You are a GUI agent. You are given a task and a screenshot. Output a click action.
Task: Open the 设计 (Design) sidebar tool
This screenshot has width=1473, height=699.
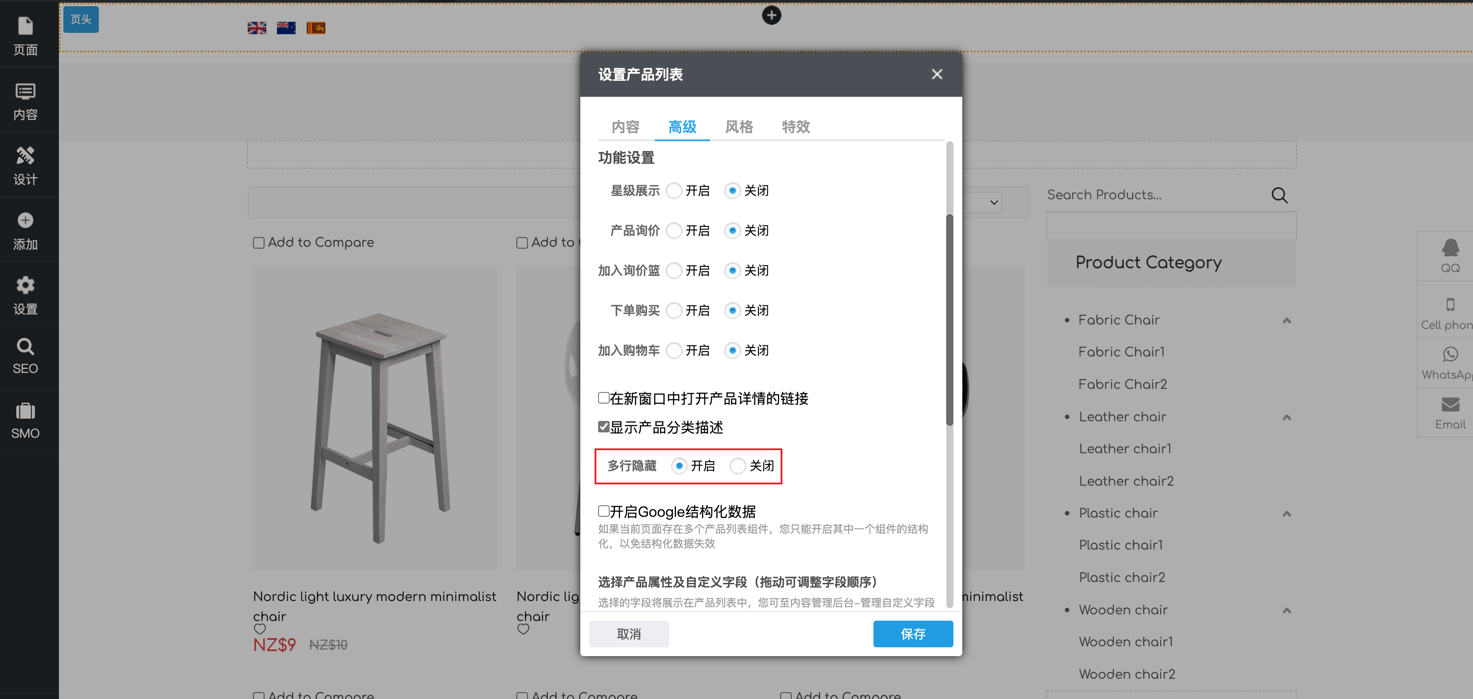(25, 165)
